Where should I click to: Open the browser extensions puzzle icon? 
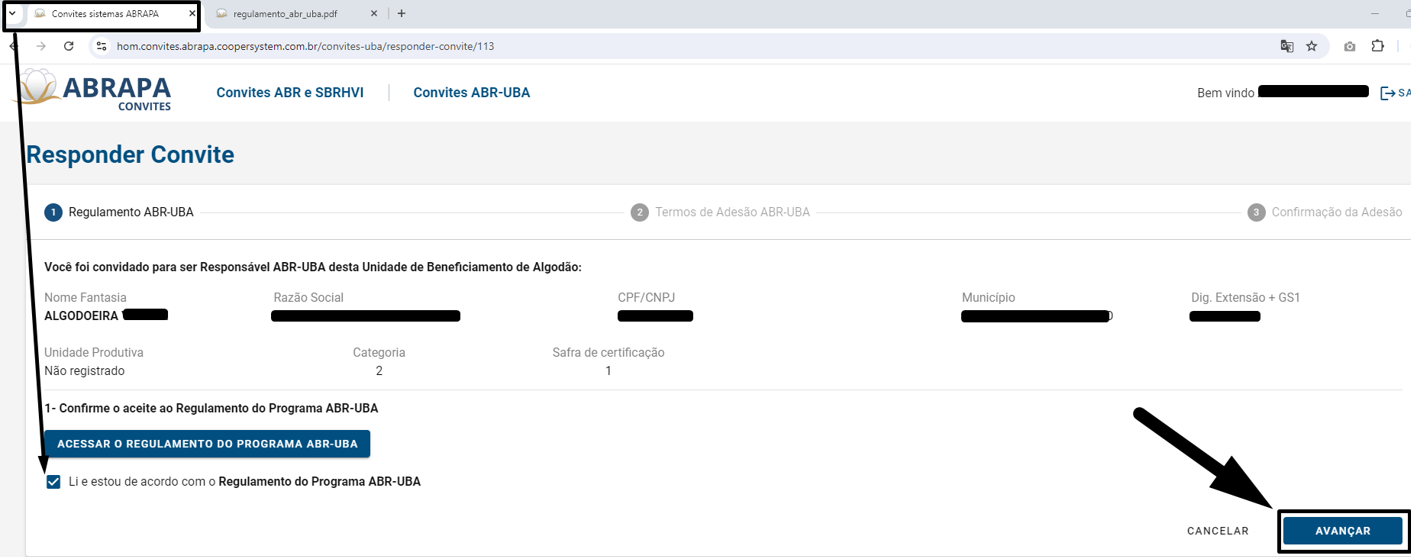tap(1378, 46)
